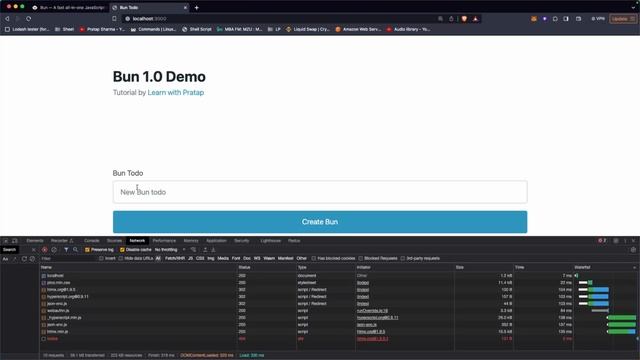Click the red record network log button
The height and width of the screenshot is (360, 640).
(44, 250)
